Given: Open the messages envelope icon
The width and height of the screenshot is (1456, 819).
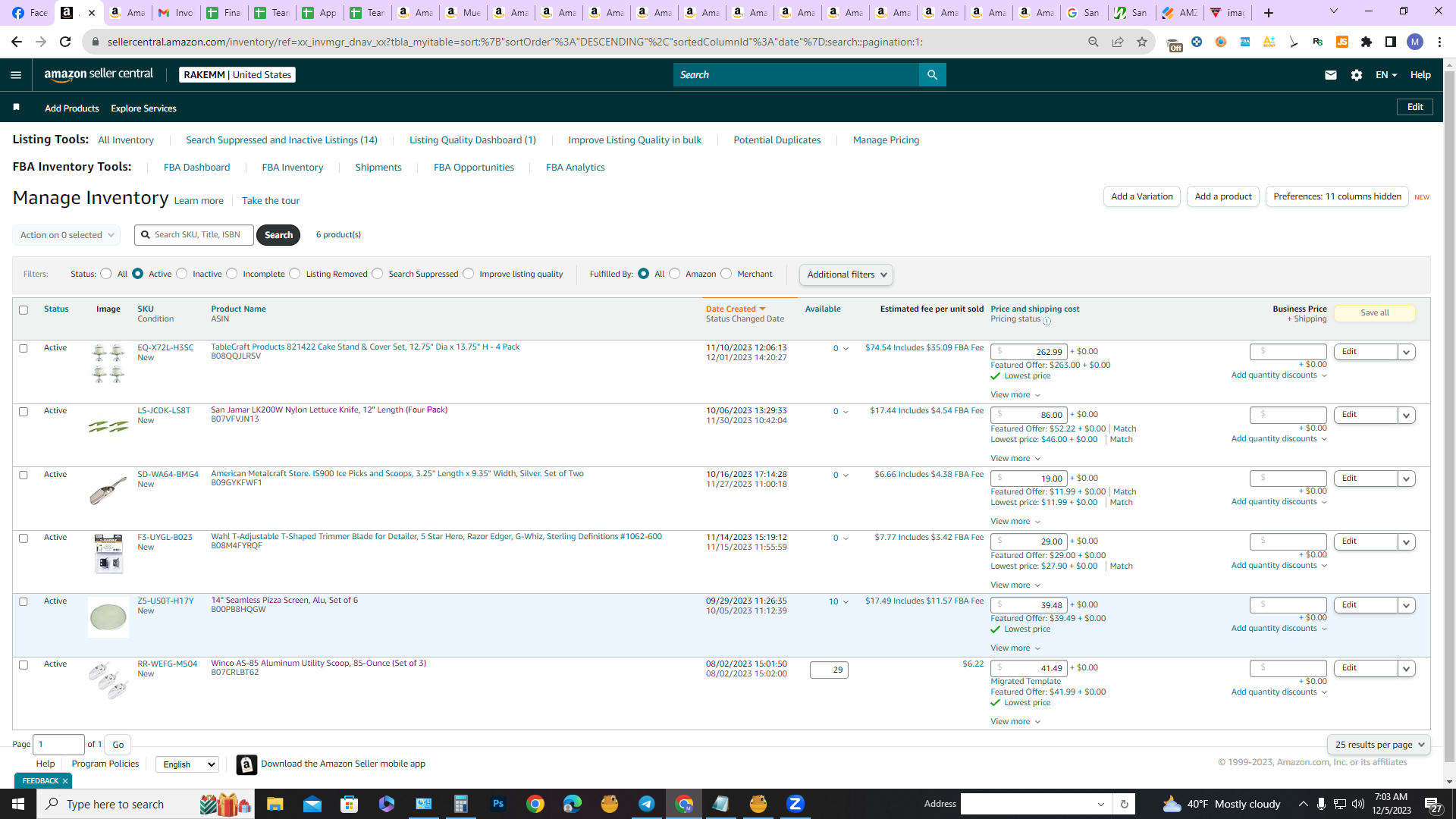Looking at the screenshot, I should pos(1330,74).
